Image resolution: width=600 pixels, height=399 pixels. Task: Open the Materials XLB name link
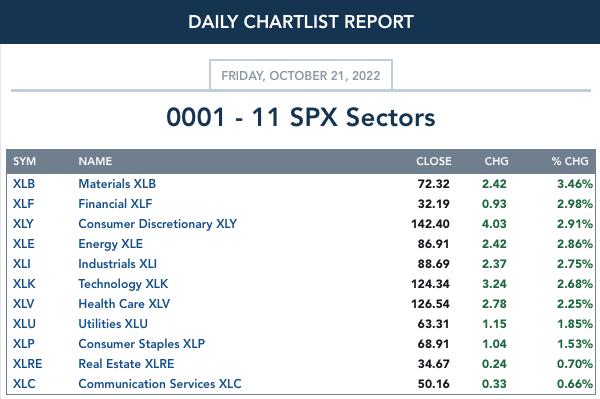[x=117, y=184]
